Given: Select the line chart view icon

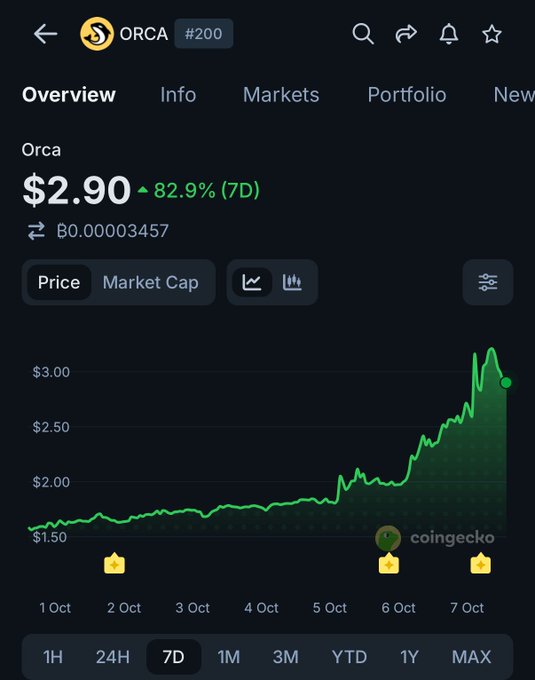Looking at the screenshot, I should (252, 282).
